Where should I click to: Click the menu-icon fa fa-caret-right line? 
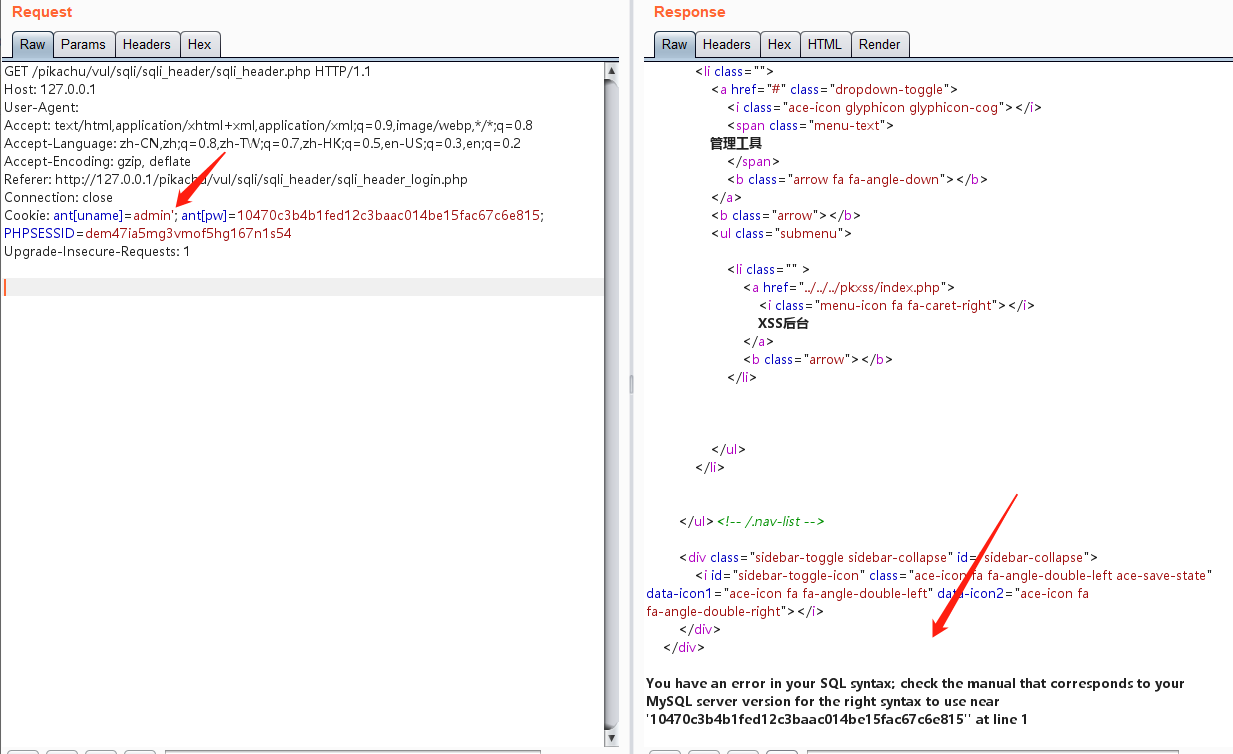point(896,305)
